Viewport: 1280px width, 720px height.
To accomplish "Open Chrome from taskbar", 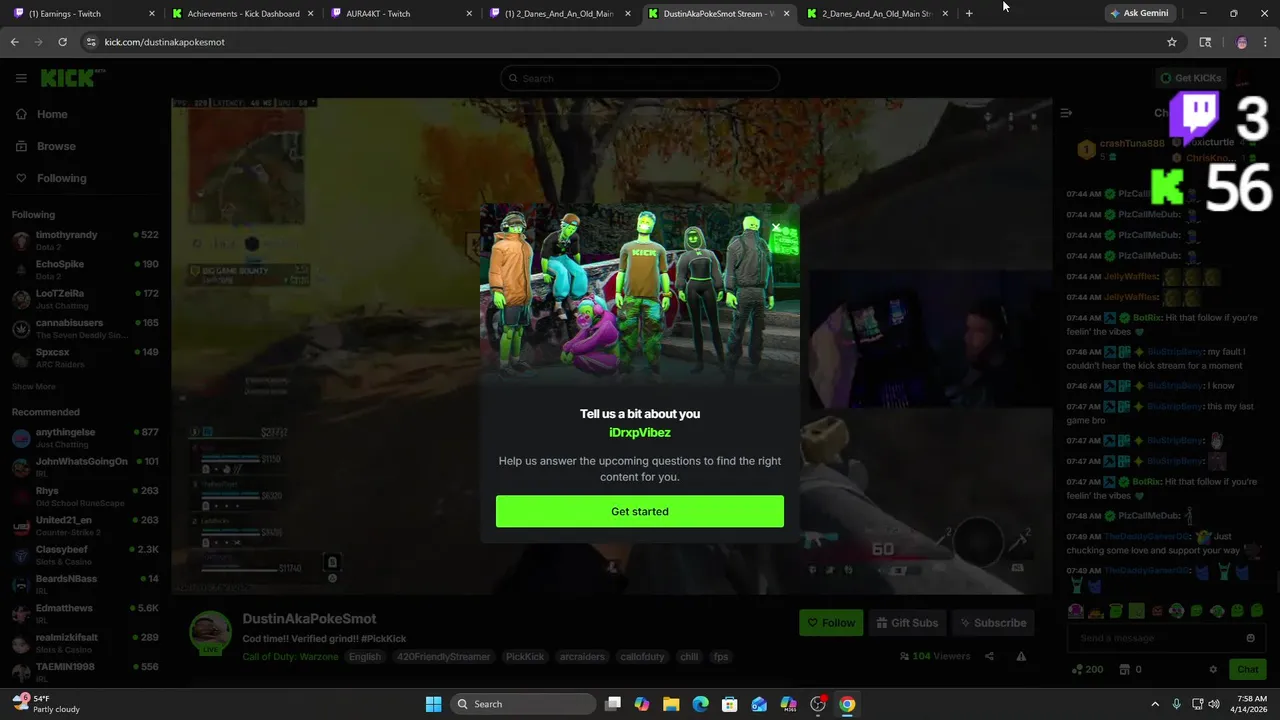I will click(x=847, y=704).
